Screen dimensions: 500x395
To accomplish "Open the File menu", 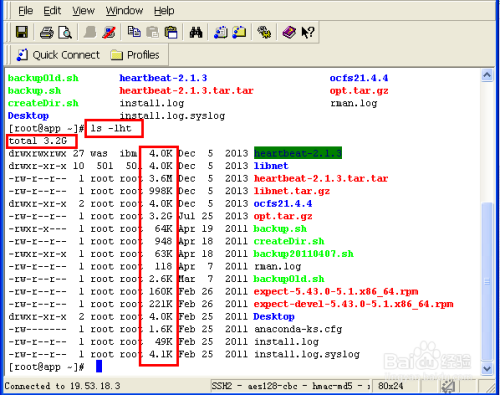I will point(25,11).
